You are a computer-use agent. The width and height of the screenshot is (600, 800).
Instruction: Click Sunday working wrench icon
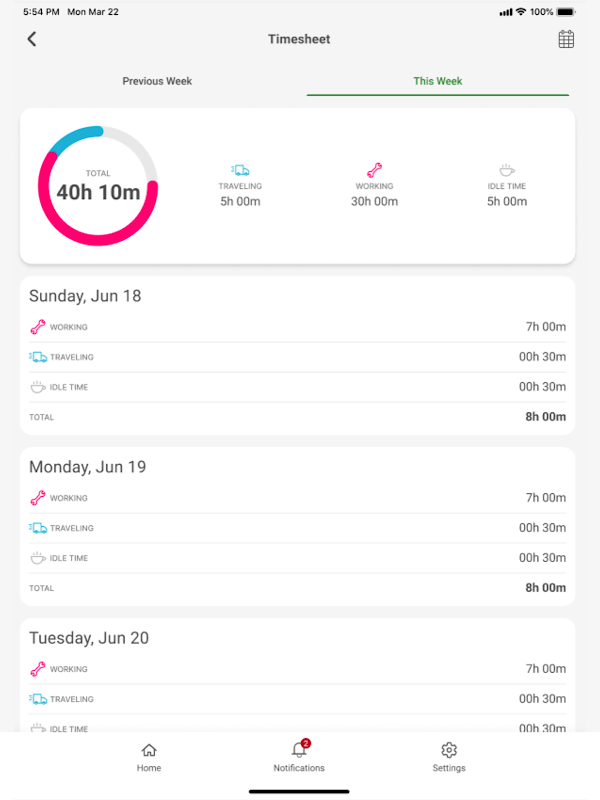pyautogui.click(x=38, y=327)
